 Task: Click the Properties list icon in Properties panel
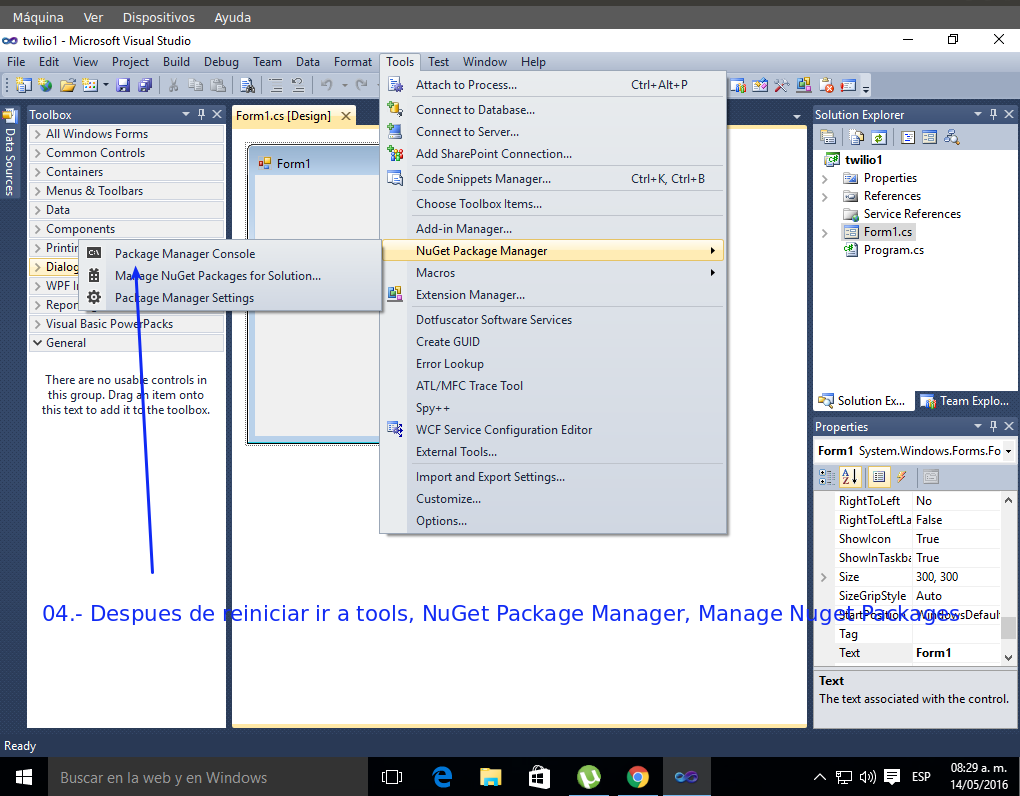click(x=879, y=477)
